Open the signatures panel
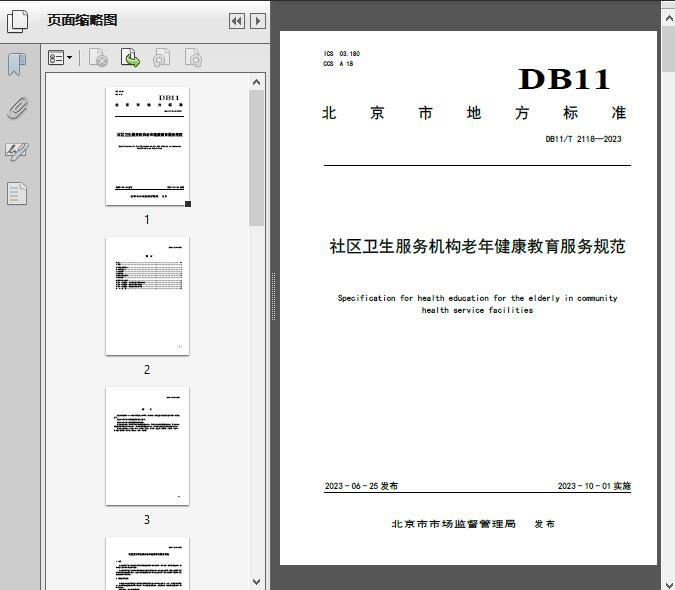 (x=17, y=151)
